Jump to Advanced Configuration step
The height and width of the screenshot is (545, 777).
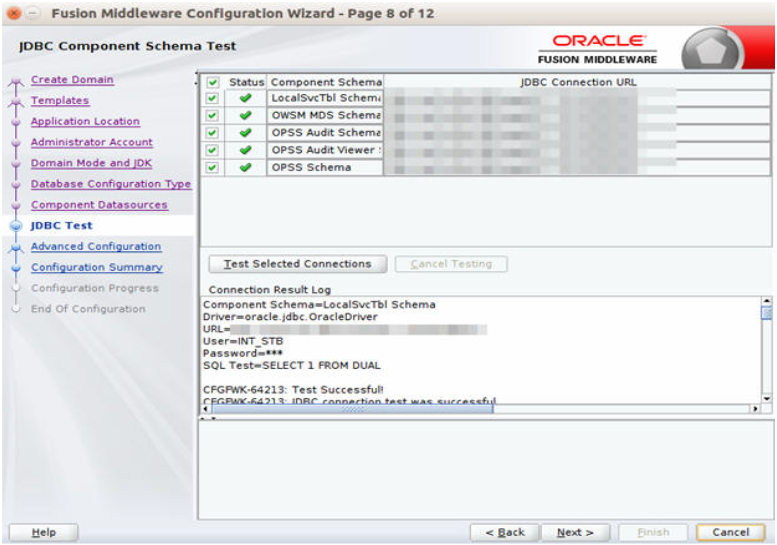pos(96,246)
